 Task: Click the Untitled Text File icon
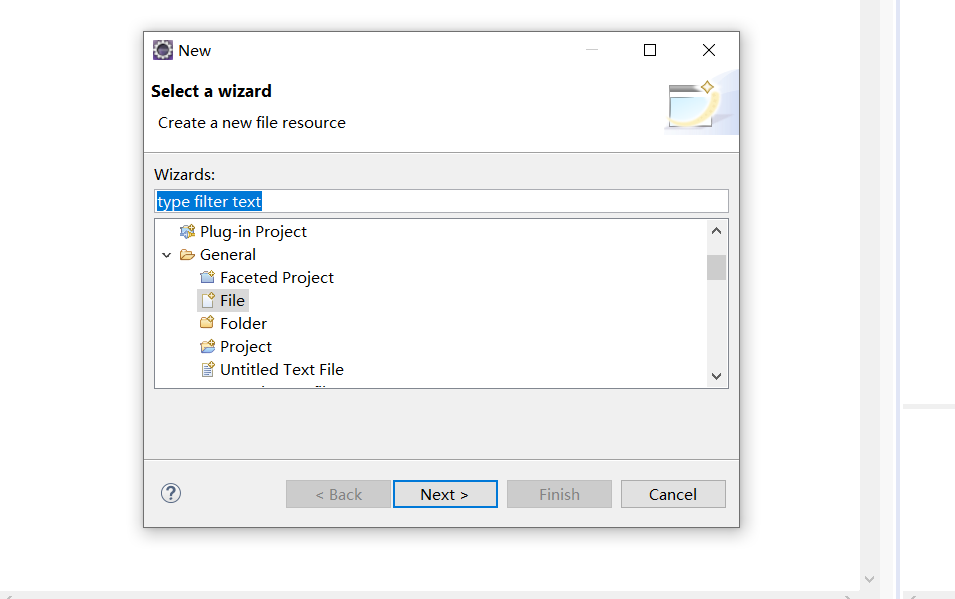point(207,369)
